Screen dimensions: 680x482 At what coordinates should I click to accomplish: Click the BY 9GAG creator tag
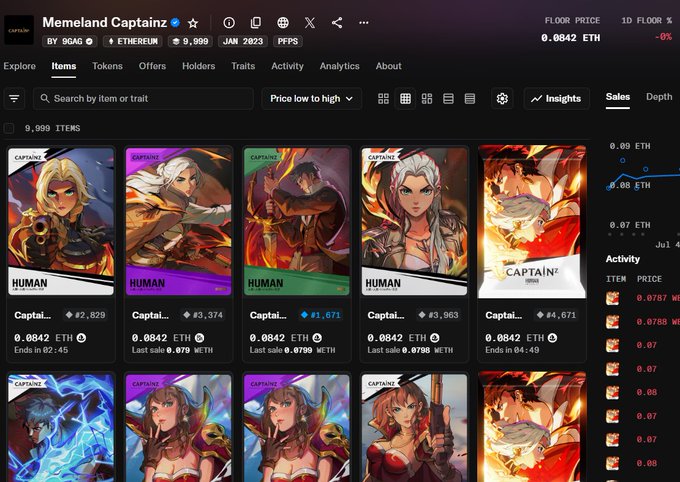coord(69,41)
